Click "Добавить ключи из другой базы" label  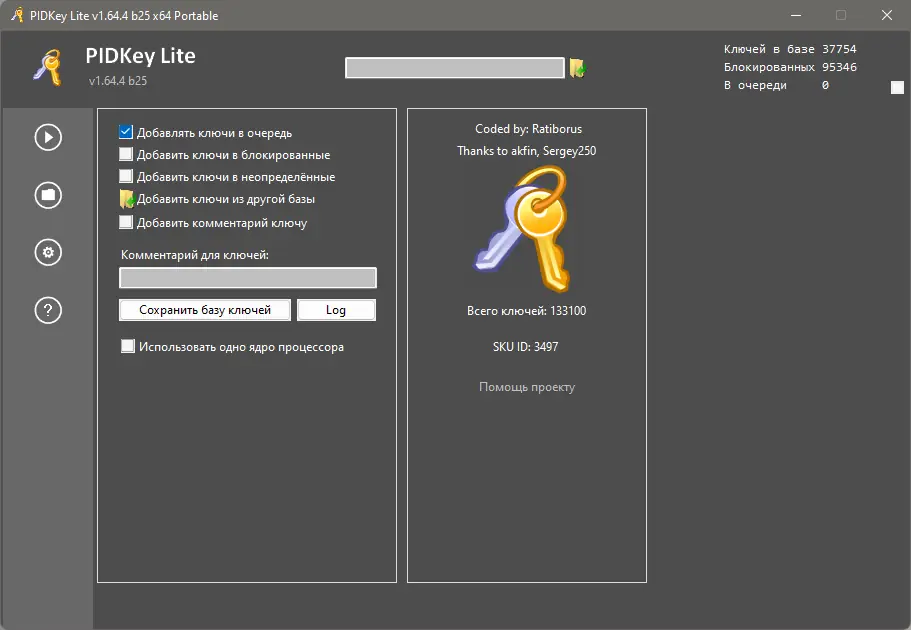pos(226,199)
